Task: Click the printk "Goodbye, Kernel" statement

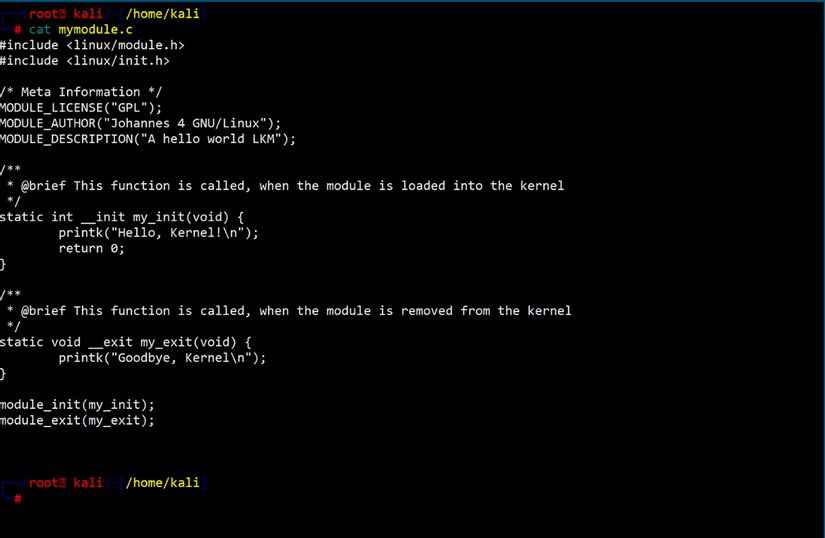Action: [x=162, y=358]
